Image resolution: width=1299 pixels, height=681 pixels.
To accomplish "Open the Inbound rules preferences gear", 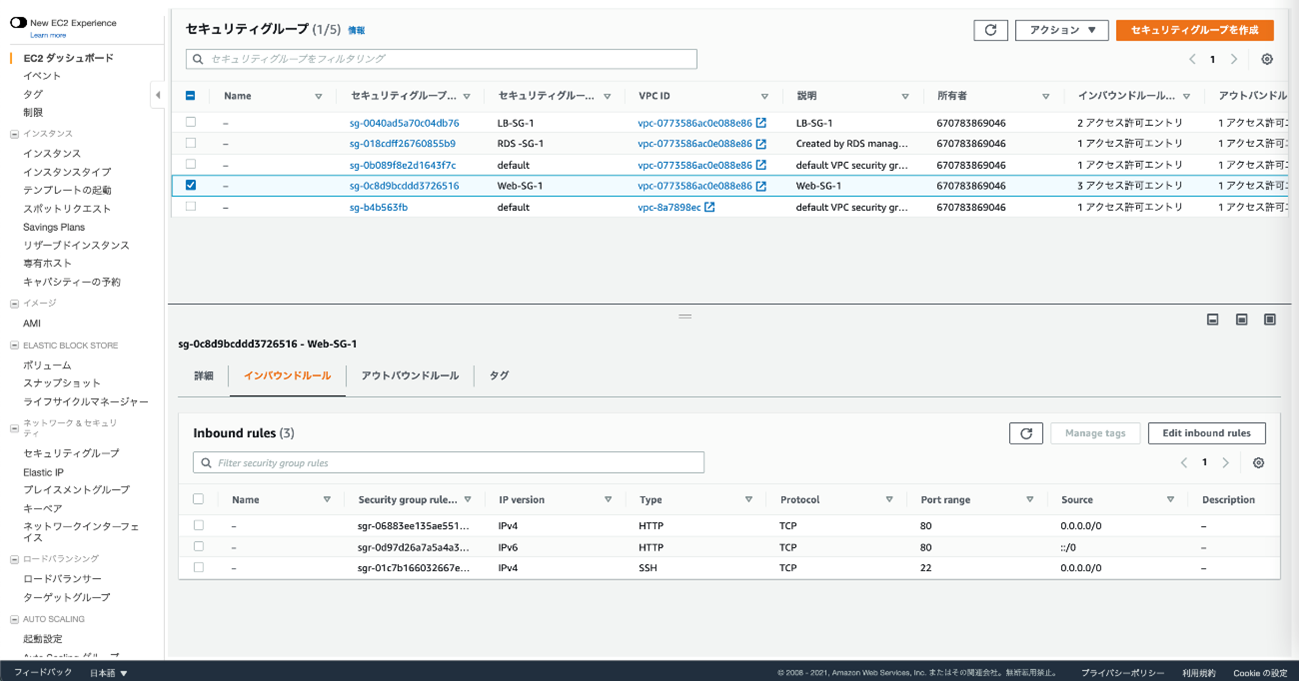I will pyautogui.click(x=1258, y=463).
